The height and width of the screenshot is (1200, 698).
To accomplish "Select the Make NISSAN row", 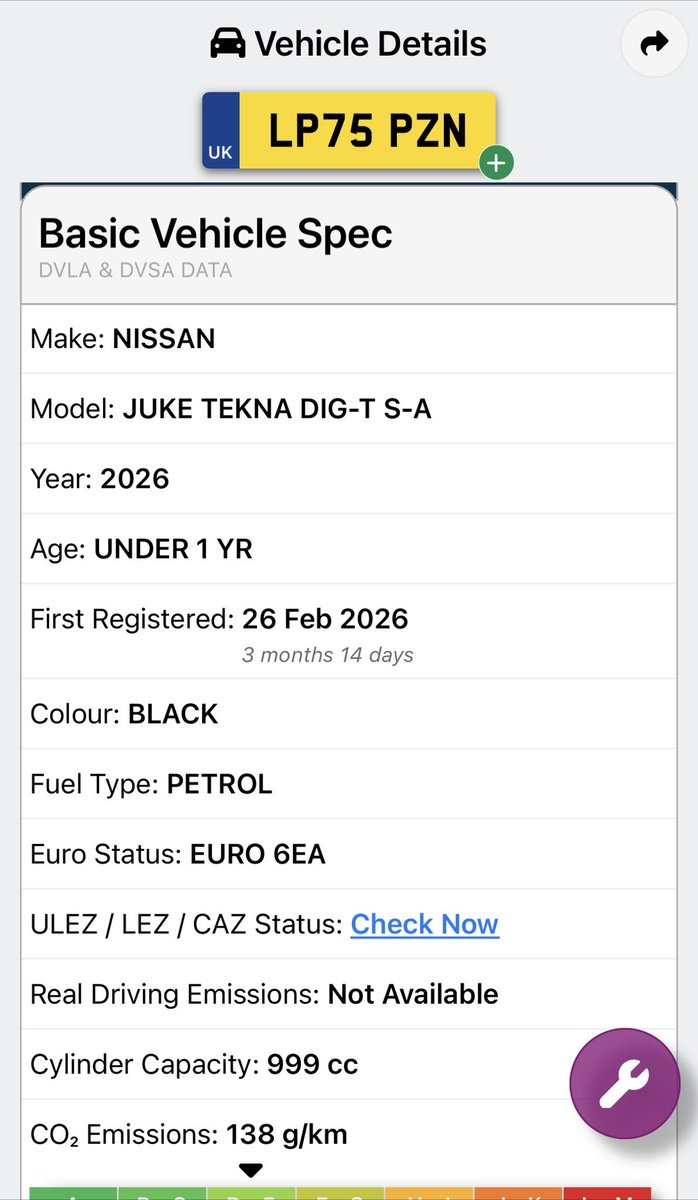I will click(x=349, y=339).
